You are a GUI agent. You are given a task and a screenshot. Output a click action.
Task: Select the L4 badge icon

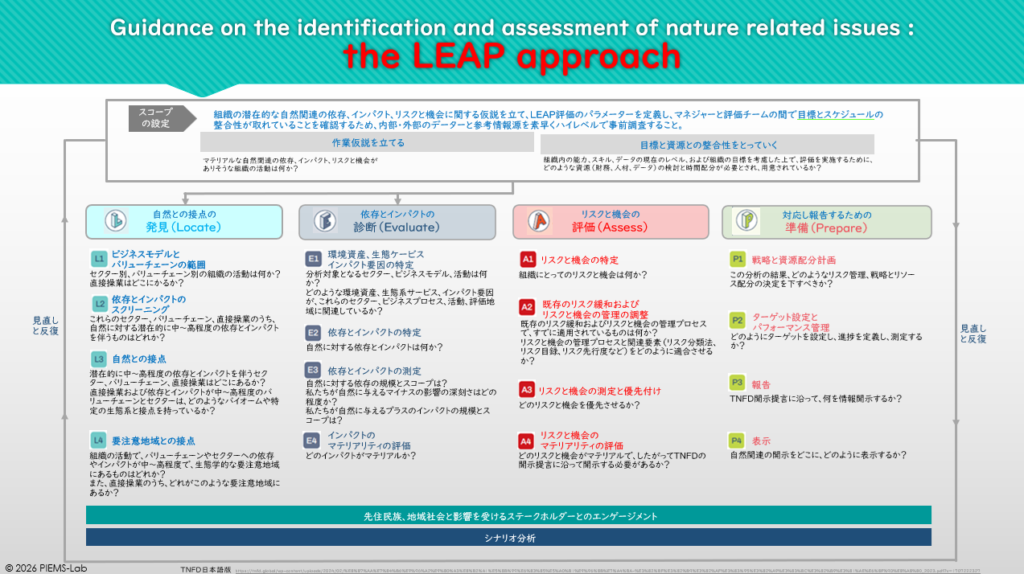coord(99,440)
